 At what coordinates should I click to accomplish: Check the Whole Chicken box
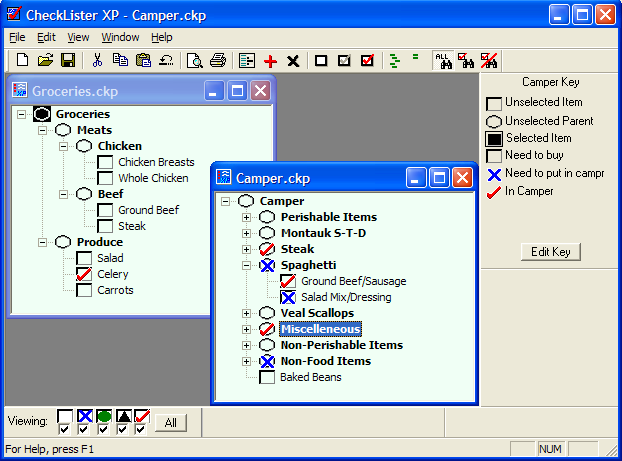105,178
